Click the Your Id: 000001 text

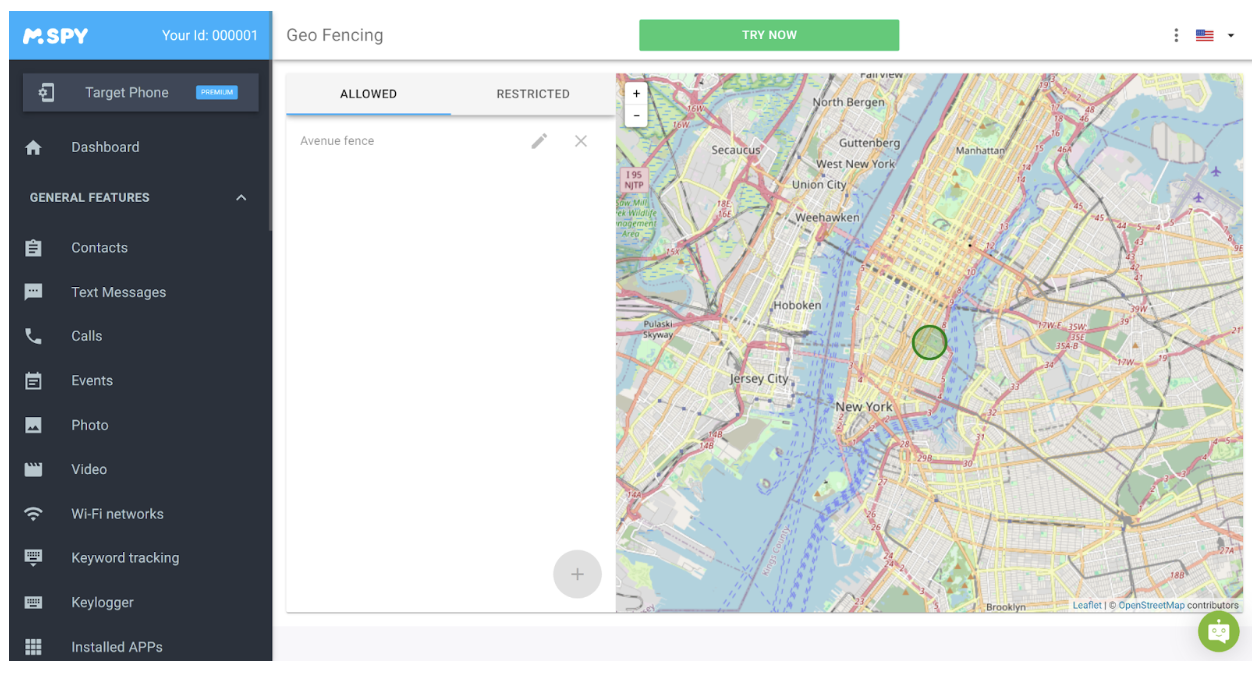[210, 35]
